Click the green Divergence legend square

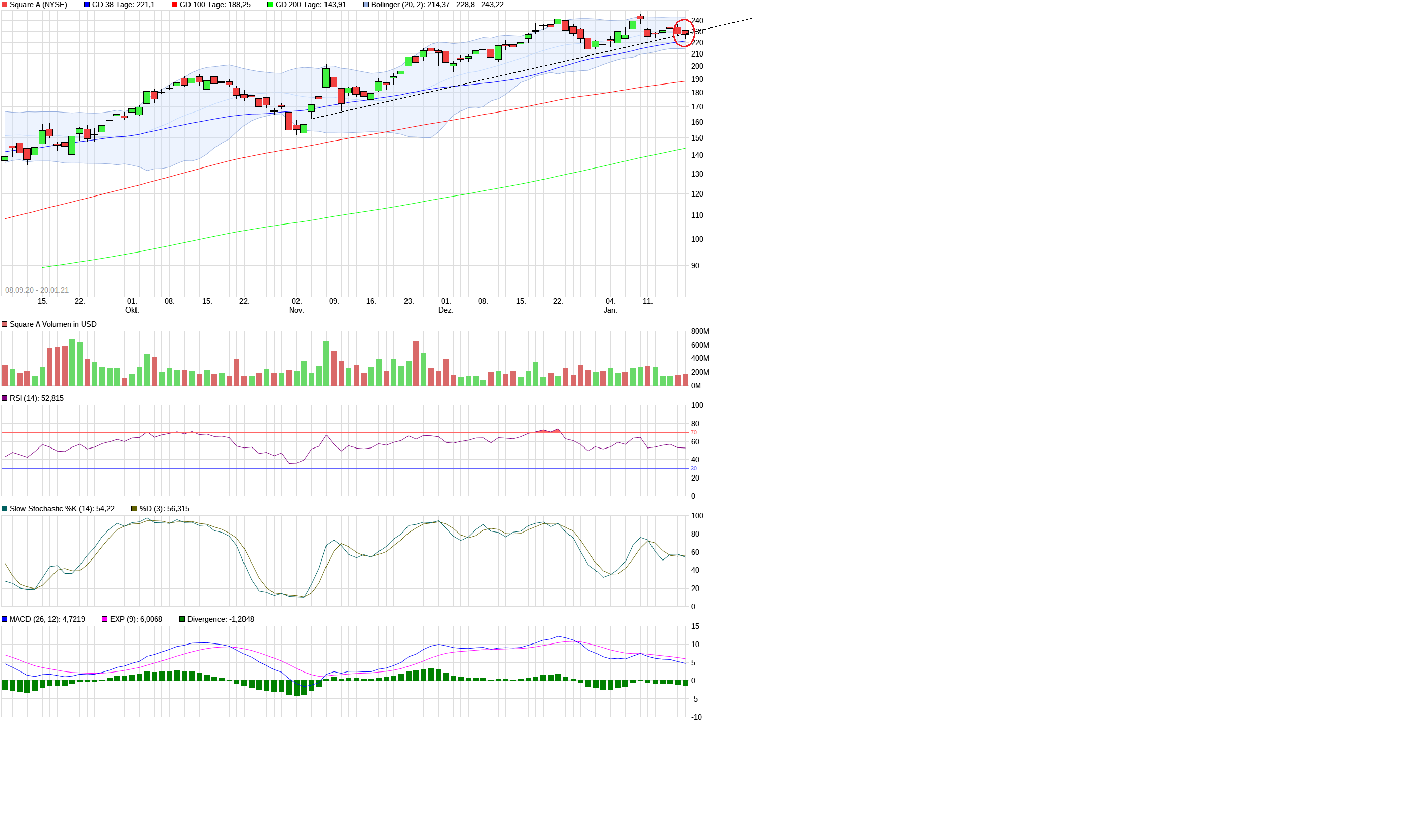pyautogui.click(x=182, y=619)
